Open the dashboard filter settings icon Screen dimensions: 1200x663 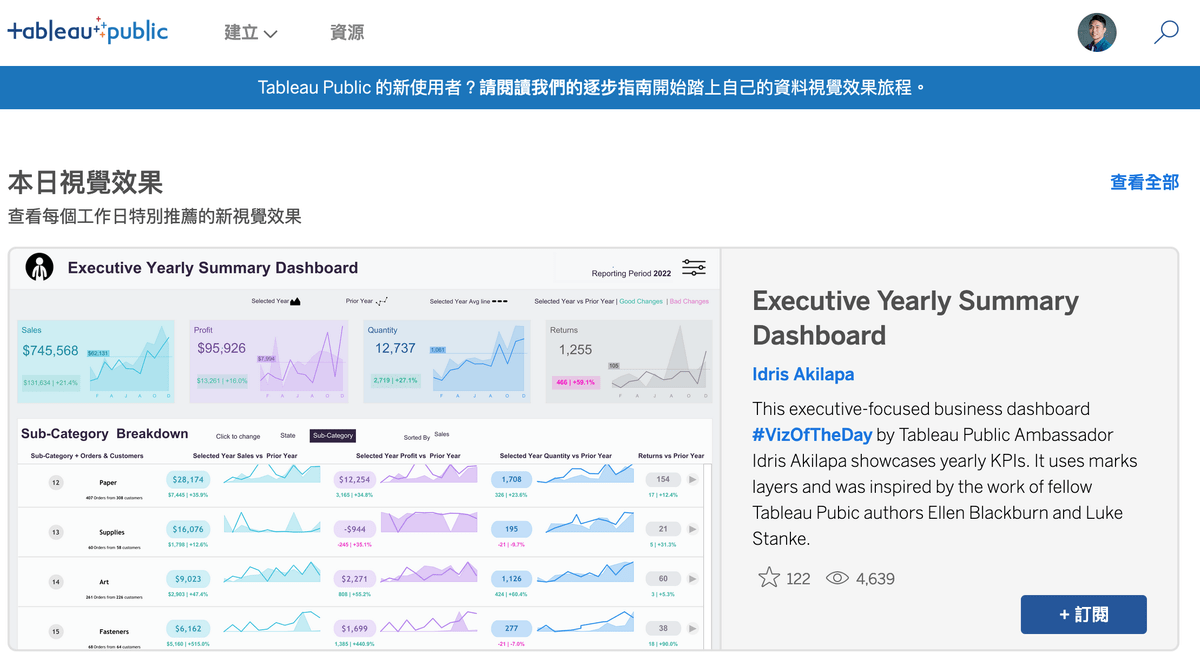(x=694, y=267)
